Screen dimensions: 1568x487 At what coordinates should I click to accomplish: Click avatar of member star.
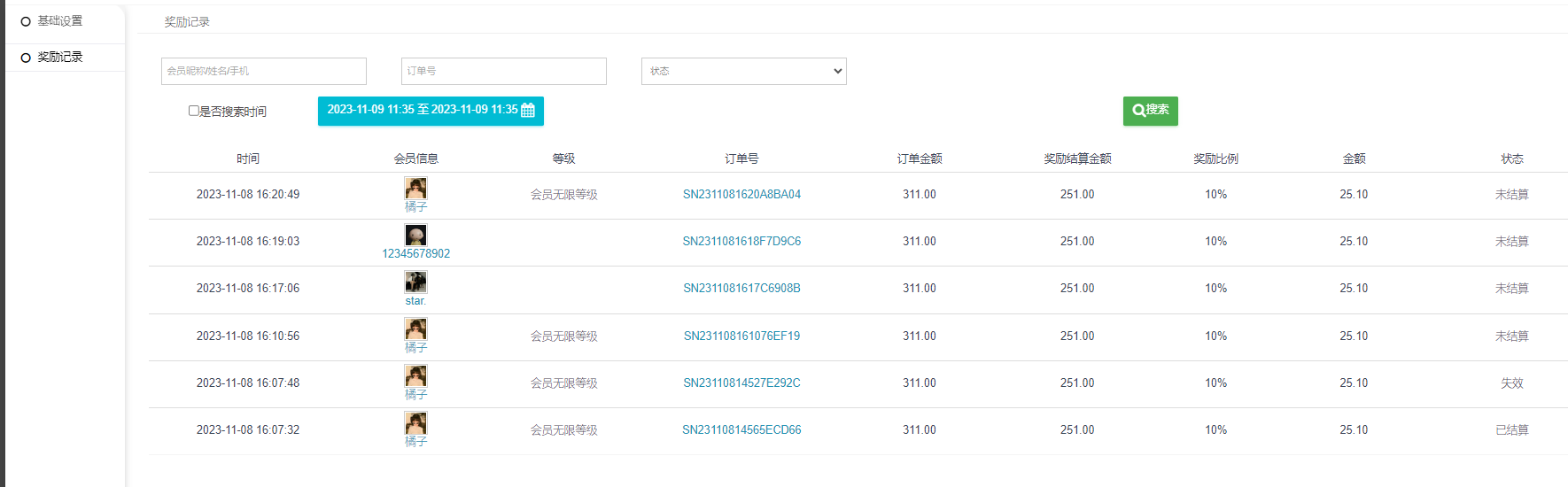pyautogui.click(x=415, y=282)
